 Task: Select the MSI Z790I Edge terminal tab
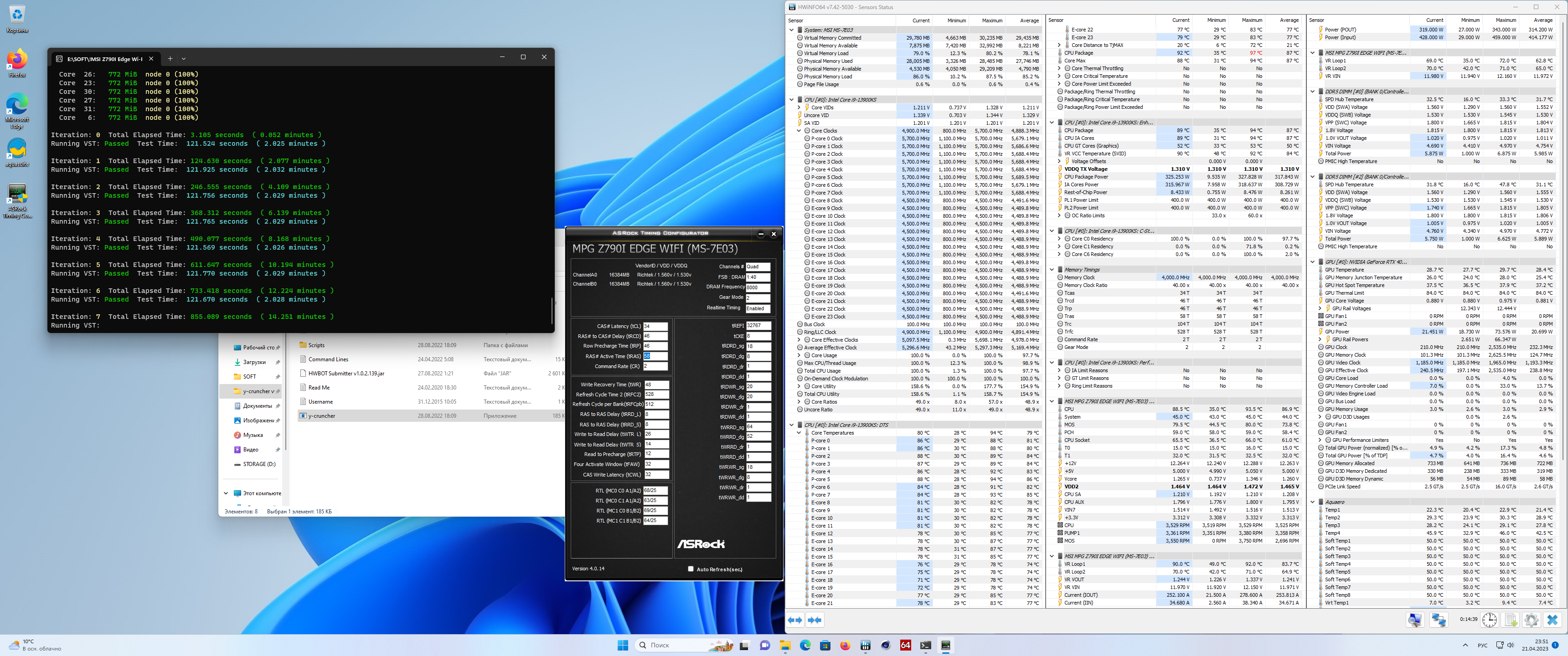[105, 58]
